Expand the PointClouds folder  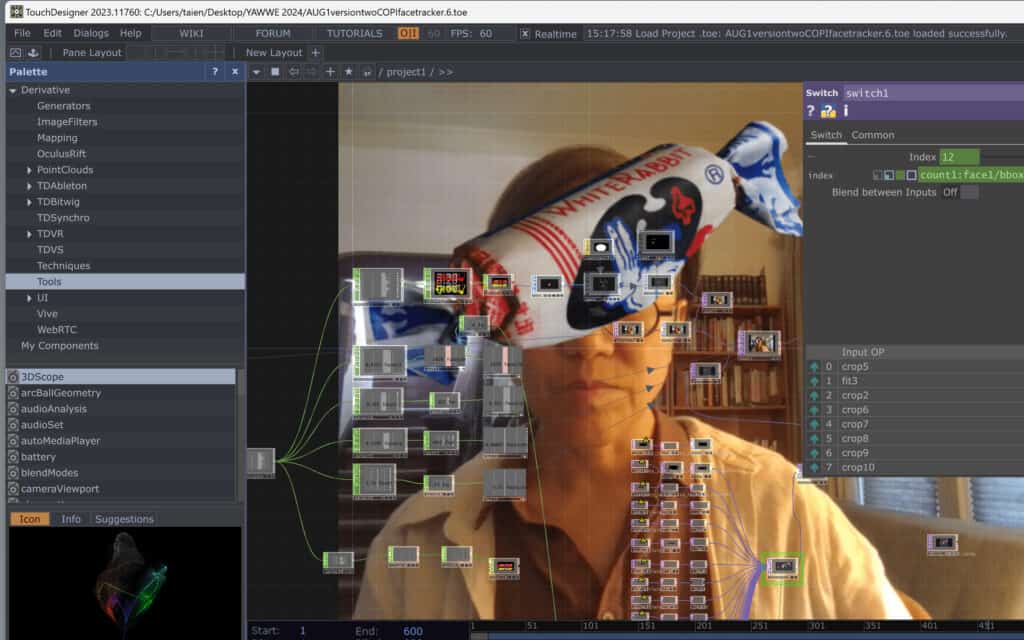29,170
